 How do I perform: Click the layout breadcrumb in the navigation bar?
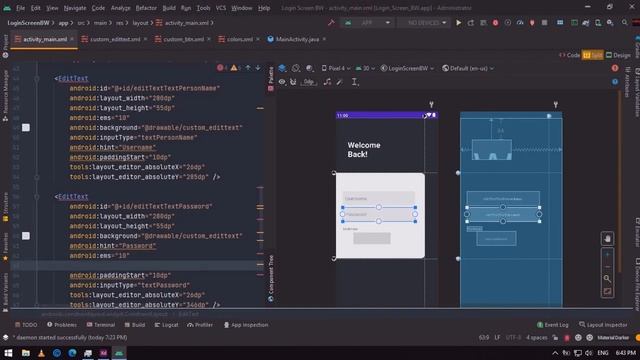140,23
